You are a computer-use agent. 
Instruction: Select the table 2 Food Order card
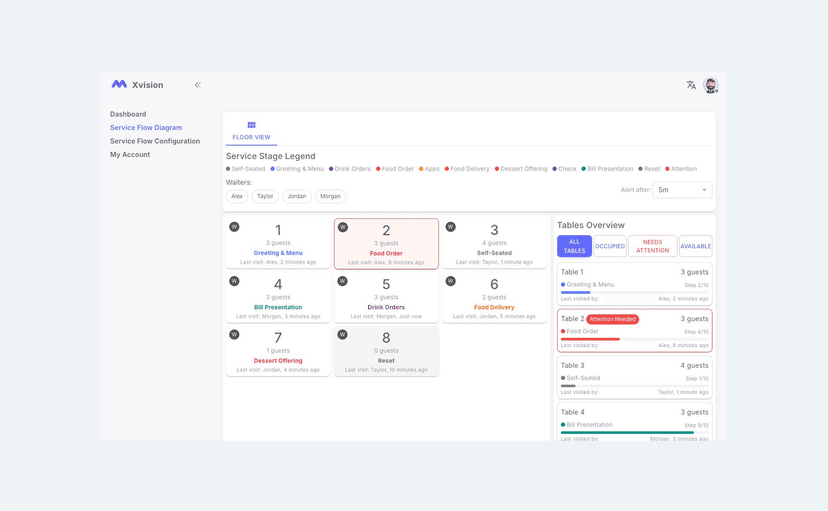pos(386,244)
